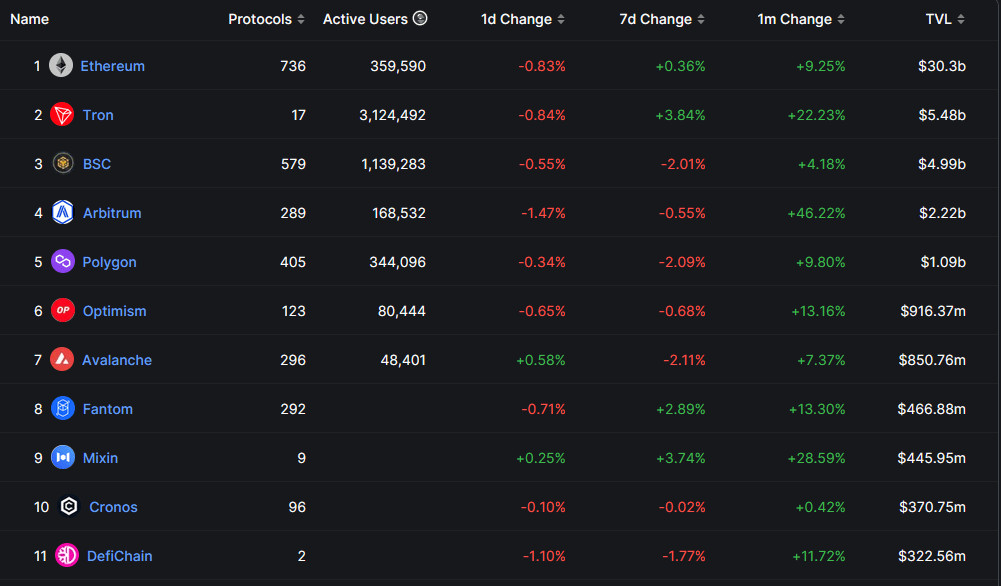1001x586 pixels.
Task: Click the Mixin chain logo icon
Action: tap(63, 458)
